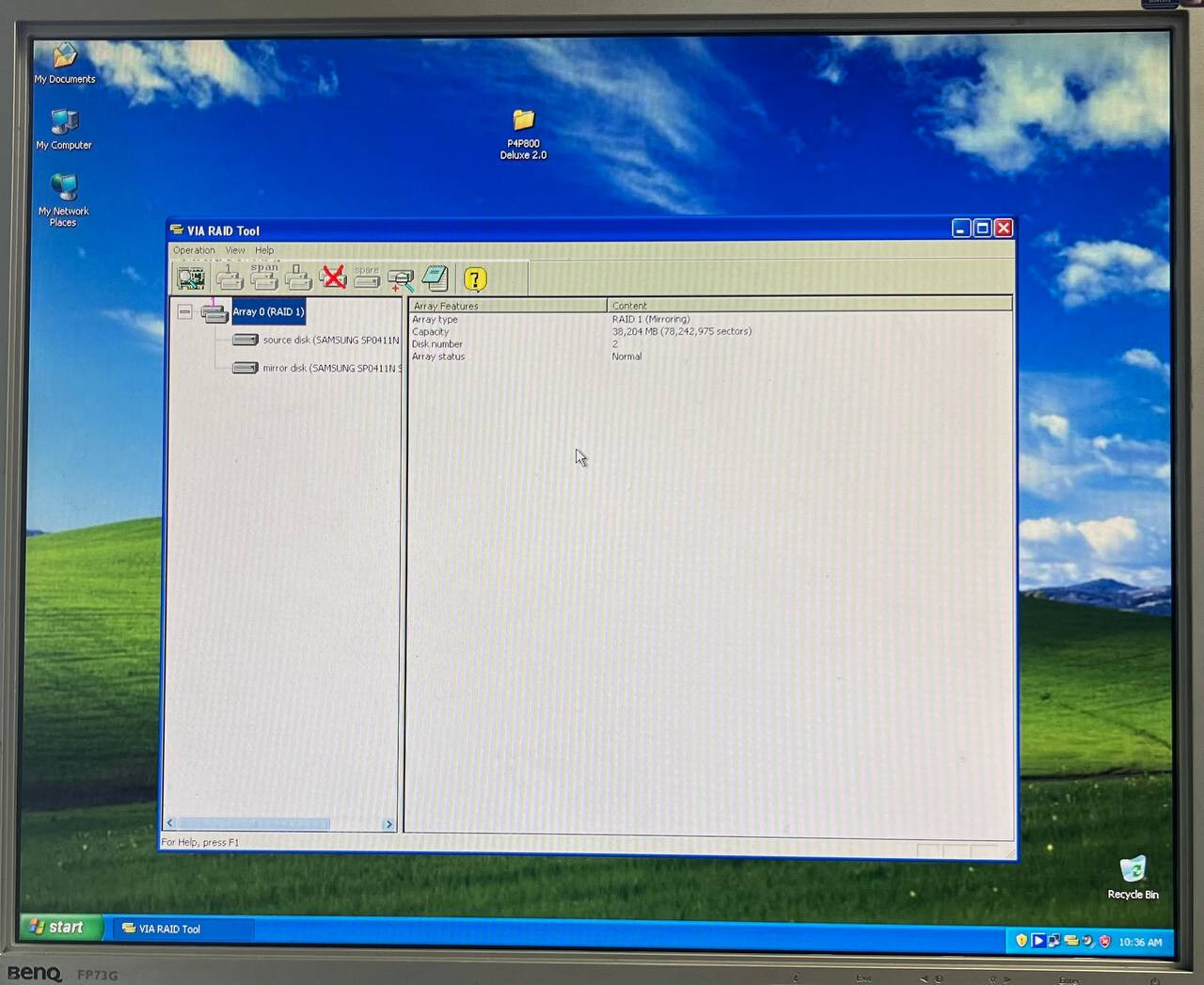Open My Computer desktop icon
The image size is (1204, 985).
64,129
